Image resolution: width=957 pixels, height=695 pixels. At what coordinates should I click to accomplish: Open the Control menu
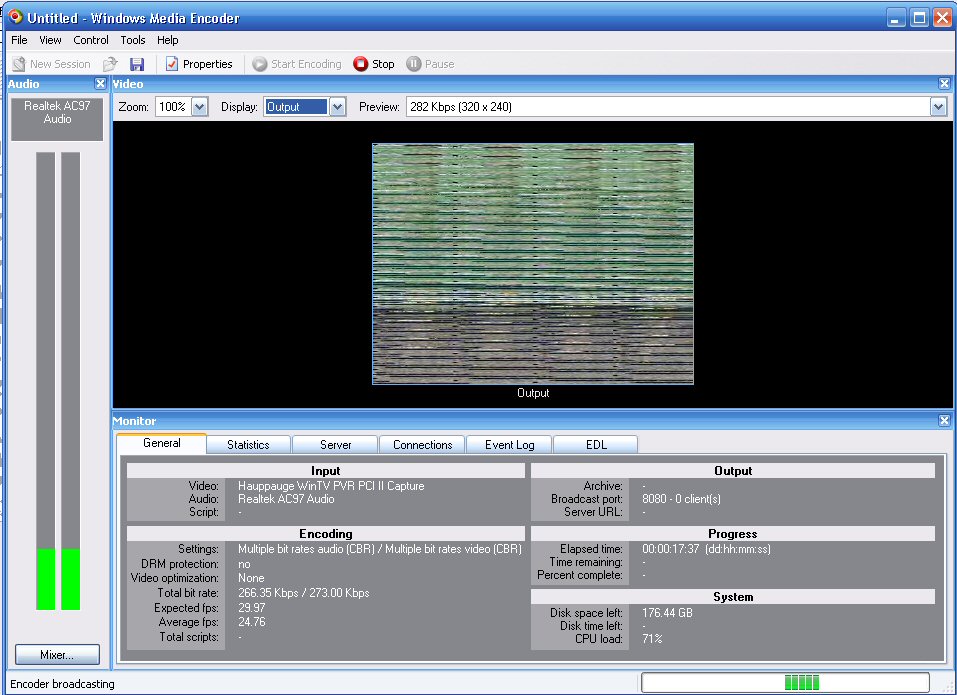(x=91, y=40)
